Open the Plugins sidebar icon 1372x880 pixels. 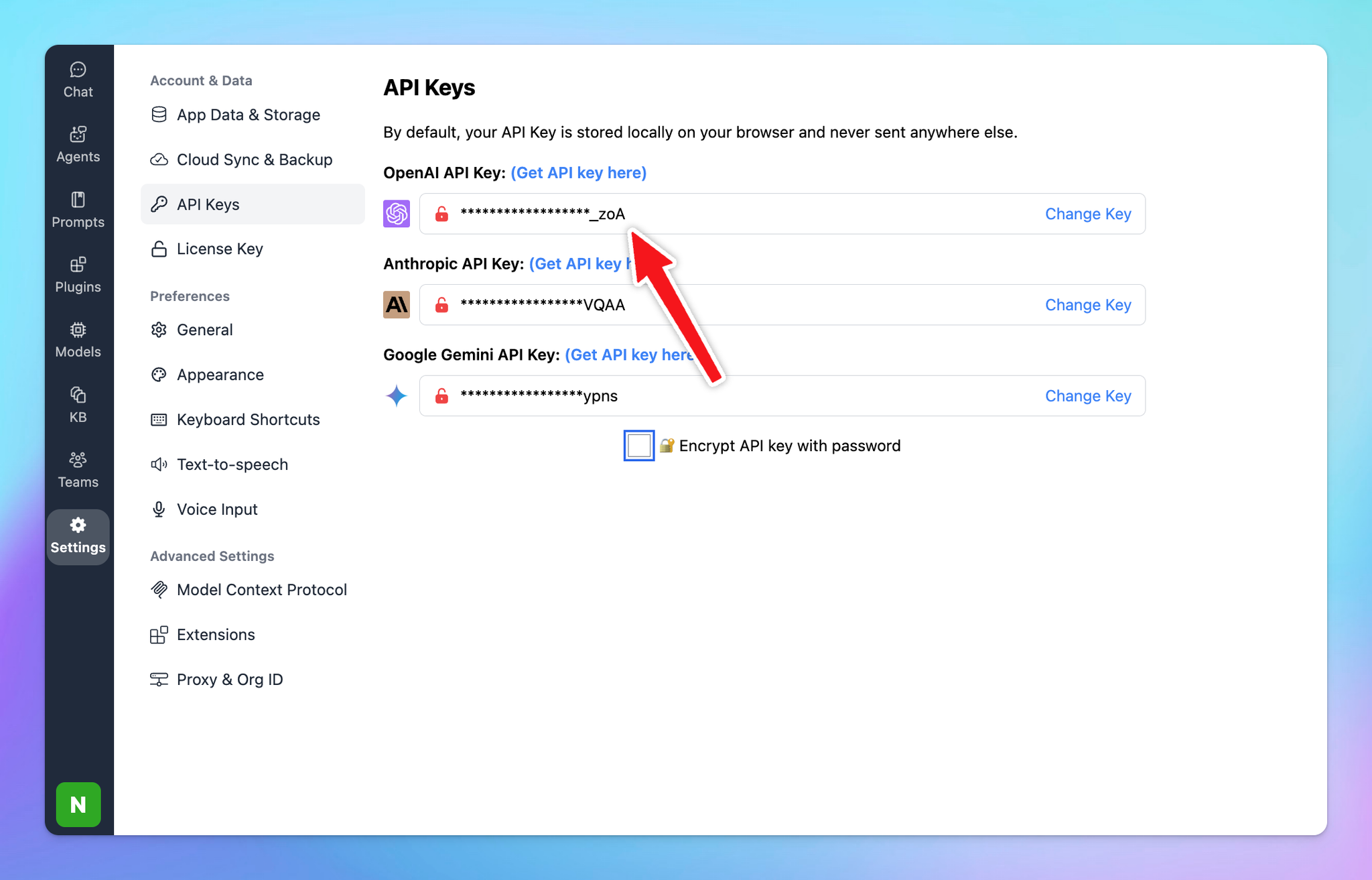pyautogui.click(x=78, y=275)
